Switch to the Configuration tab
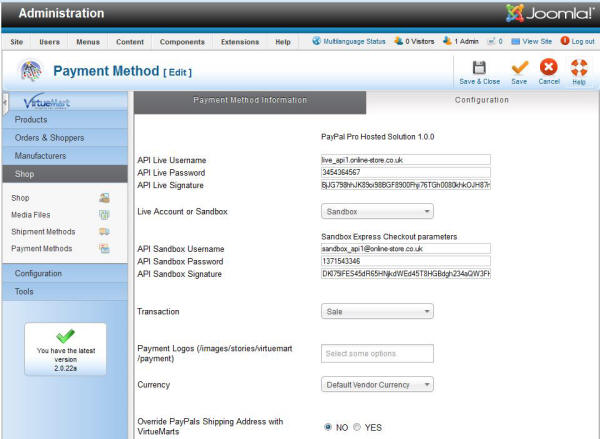 (x=482, y=100)
